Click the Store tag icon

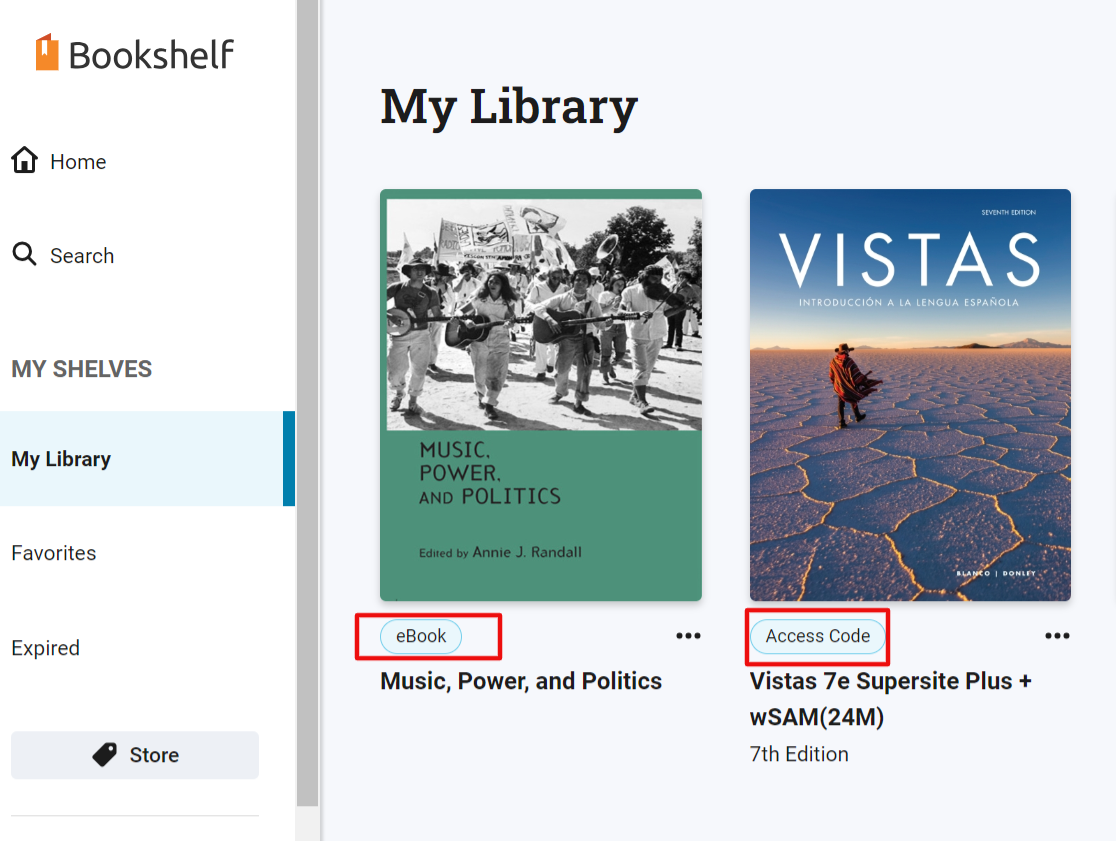(105, 754)
